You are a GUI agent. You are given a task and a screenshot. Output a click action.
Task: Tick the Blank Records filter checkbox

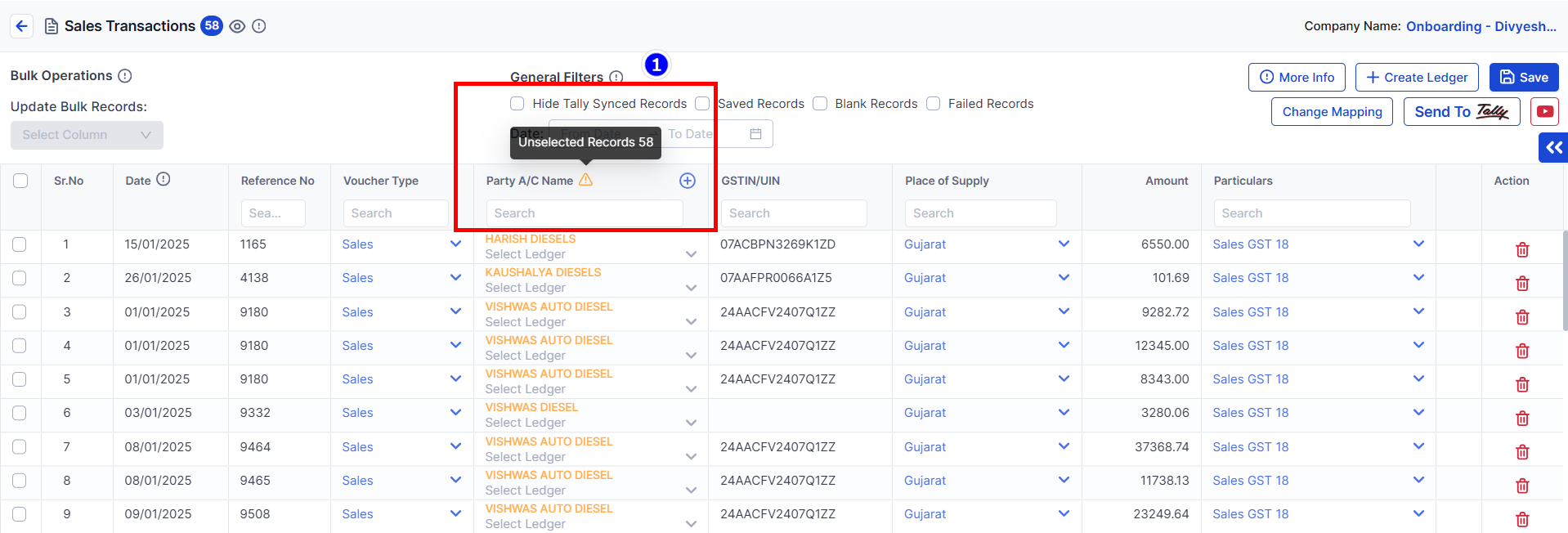point(820,104)
